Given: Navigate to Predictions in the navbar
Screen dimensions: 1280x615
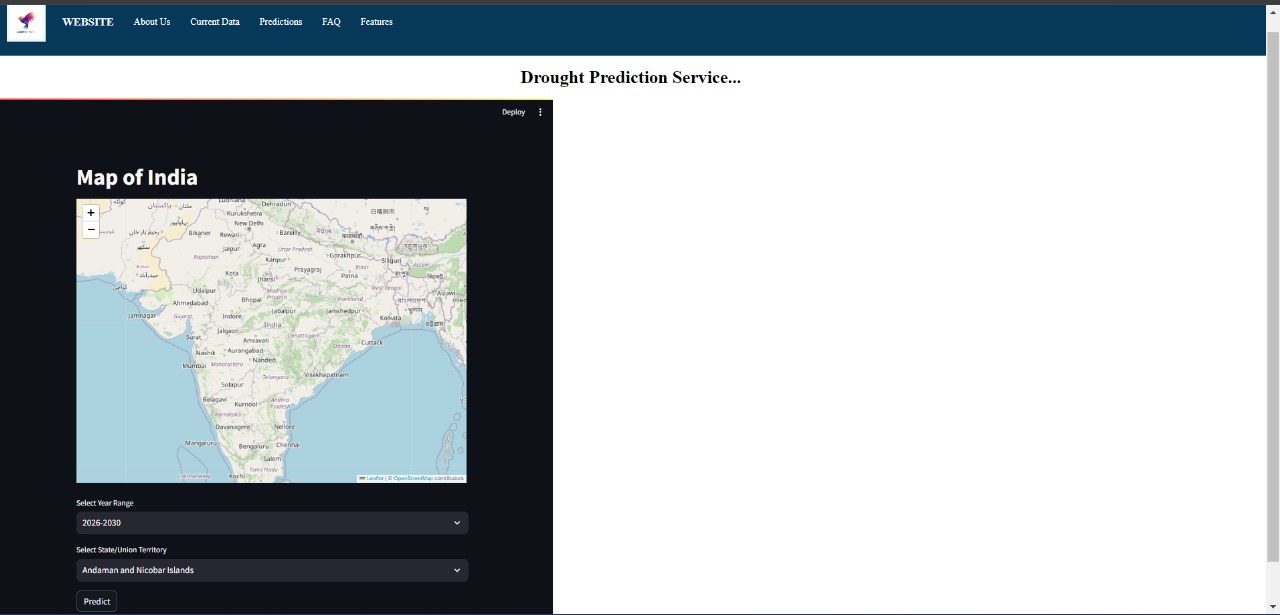Looking at the screenshot, I should 280,22.
